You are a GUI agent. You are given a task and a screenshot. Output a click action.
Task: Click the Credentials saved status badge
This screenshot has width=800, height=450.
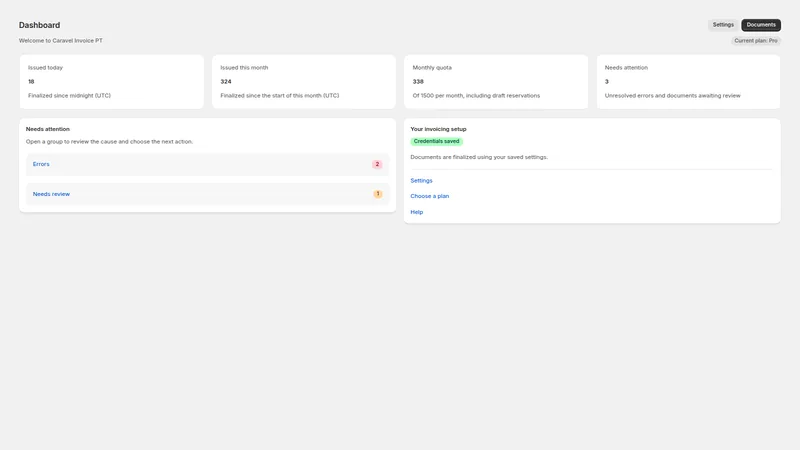(436, 141)
